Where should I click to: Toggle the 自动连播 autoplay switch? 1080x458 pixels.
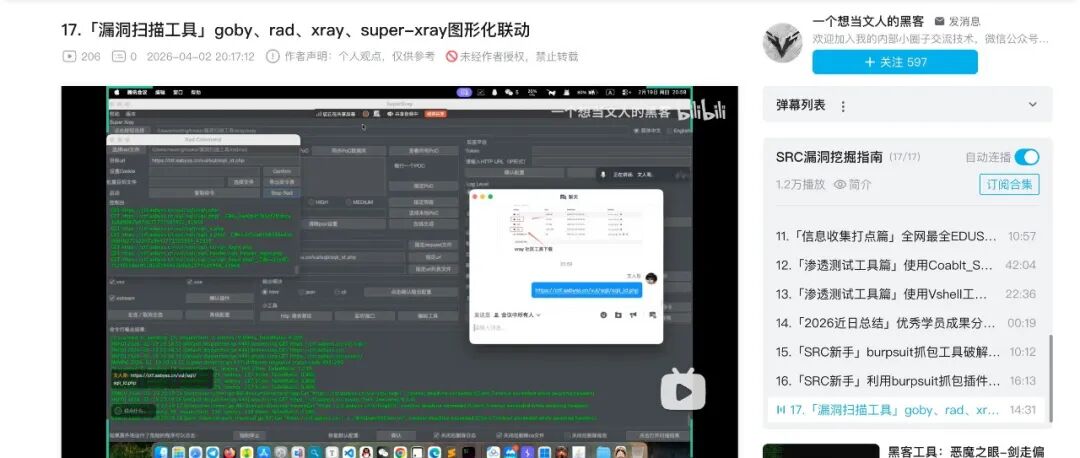click(1027, 157)
